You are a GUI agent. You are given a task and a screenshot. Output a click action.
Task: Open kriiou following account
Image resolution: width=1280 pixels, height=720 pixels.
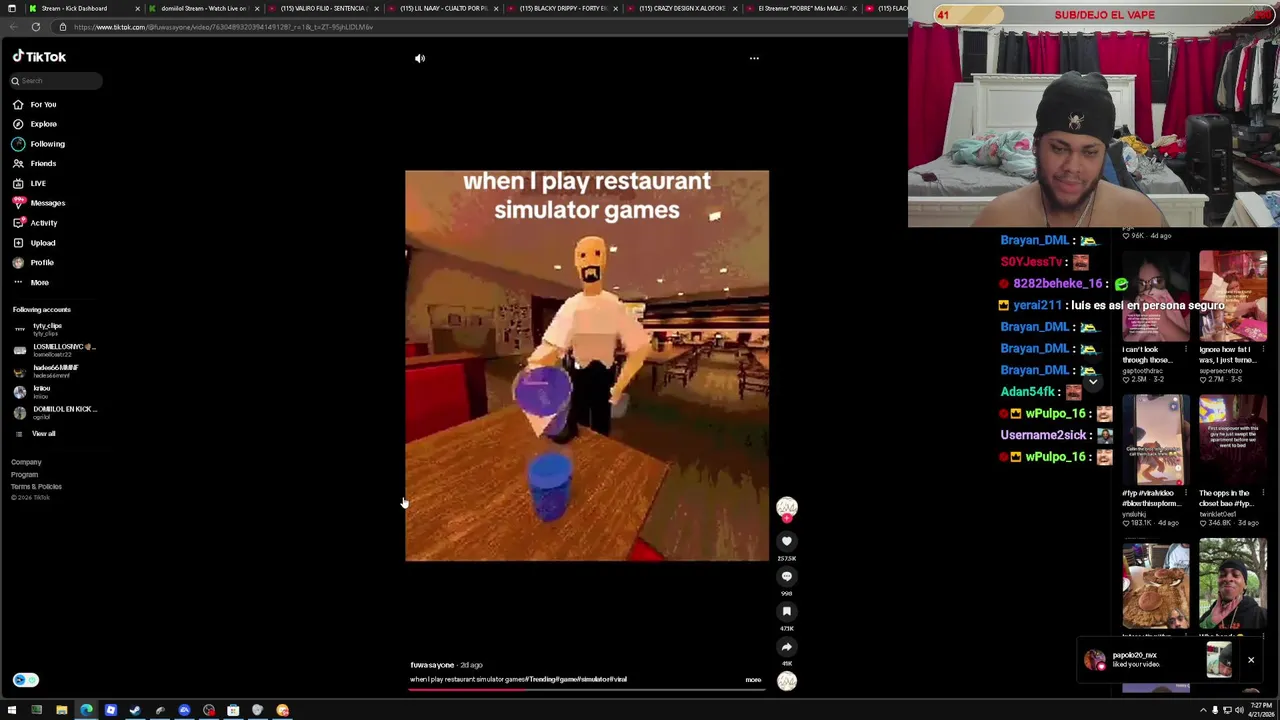click(32, 391)
